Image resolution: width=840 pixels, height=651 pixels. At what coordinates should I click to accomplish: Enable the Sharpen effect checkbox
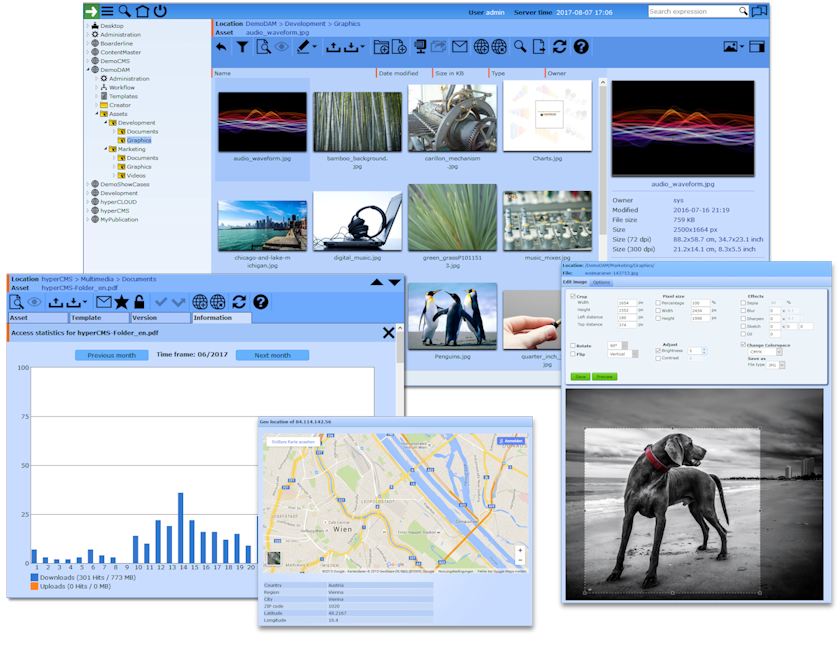click(x=743, y=319)
